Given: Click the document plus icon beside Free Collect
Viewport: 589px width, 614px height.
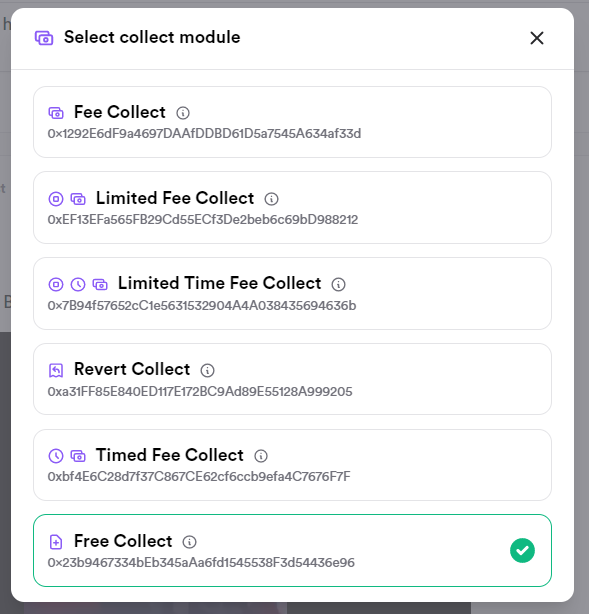Looking at the screenshot, I should tap(56, 542).
